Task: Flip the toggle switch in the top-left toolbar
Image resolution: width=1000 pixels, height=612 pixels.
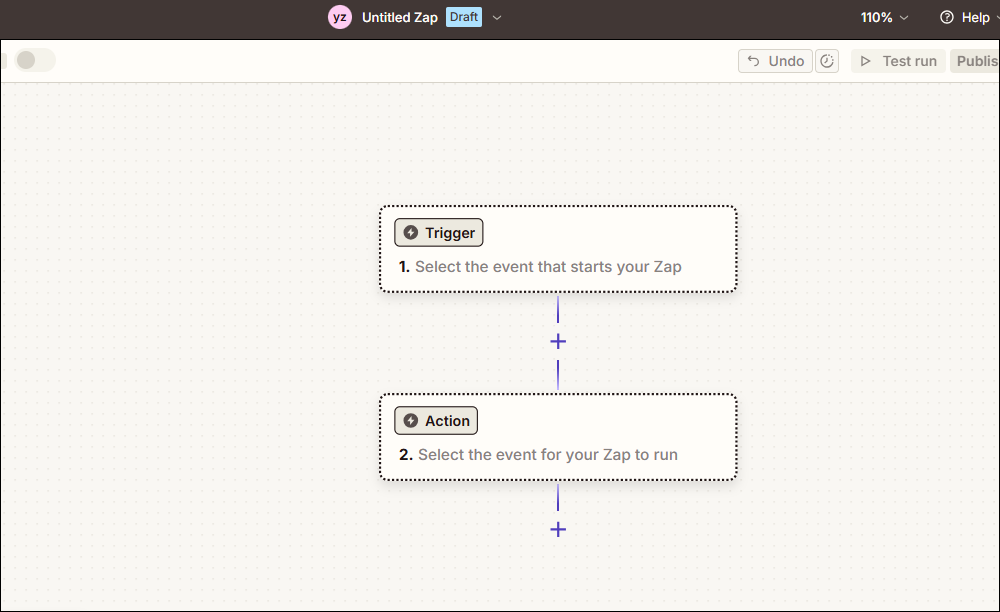Action: (x=36, y=60)
